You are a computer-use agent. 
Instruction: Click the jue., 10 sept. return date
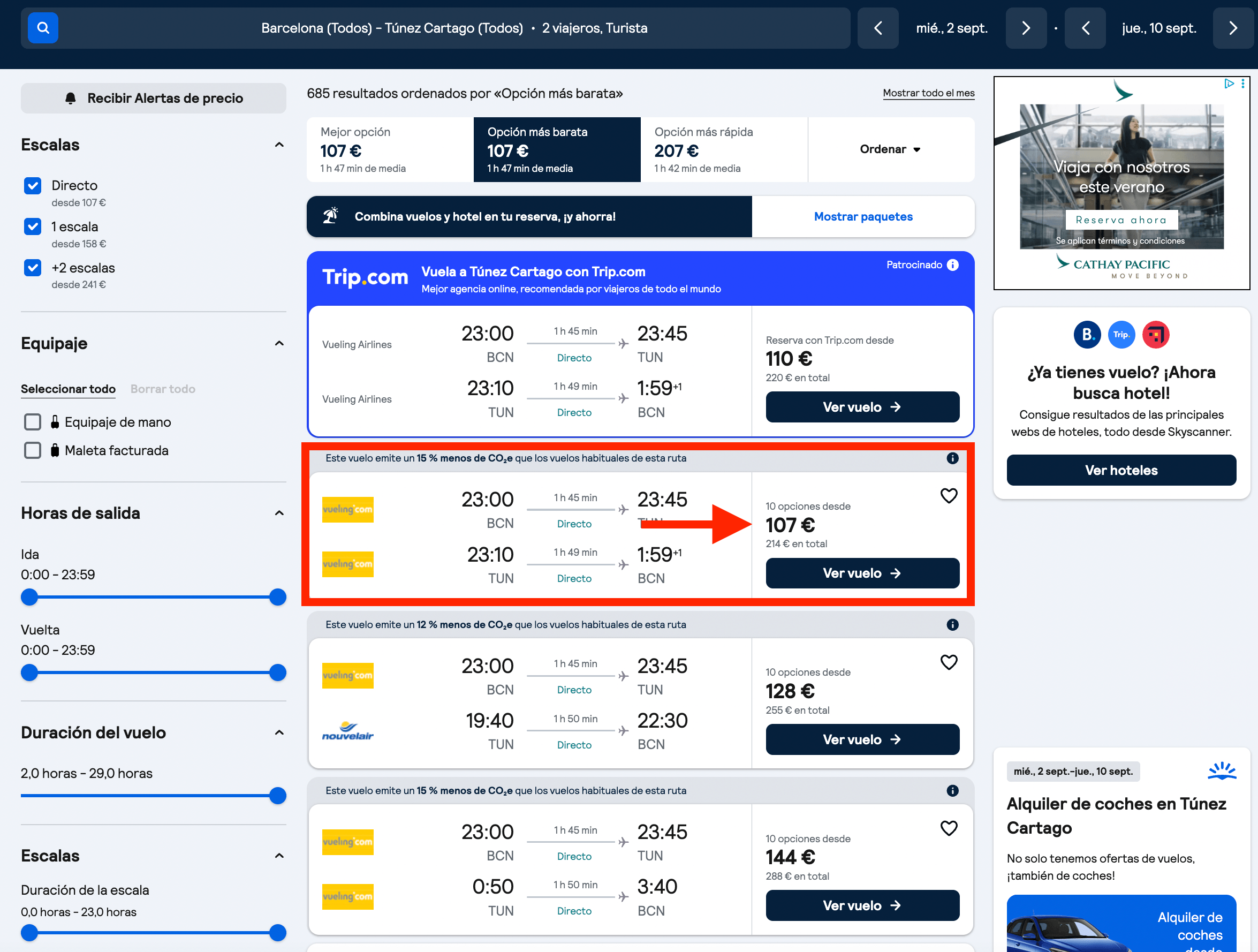(1159, 28)
